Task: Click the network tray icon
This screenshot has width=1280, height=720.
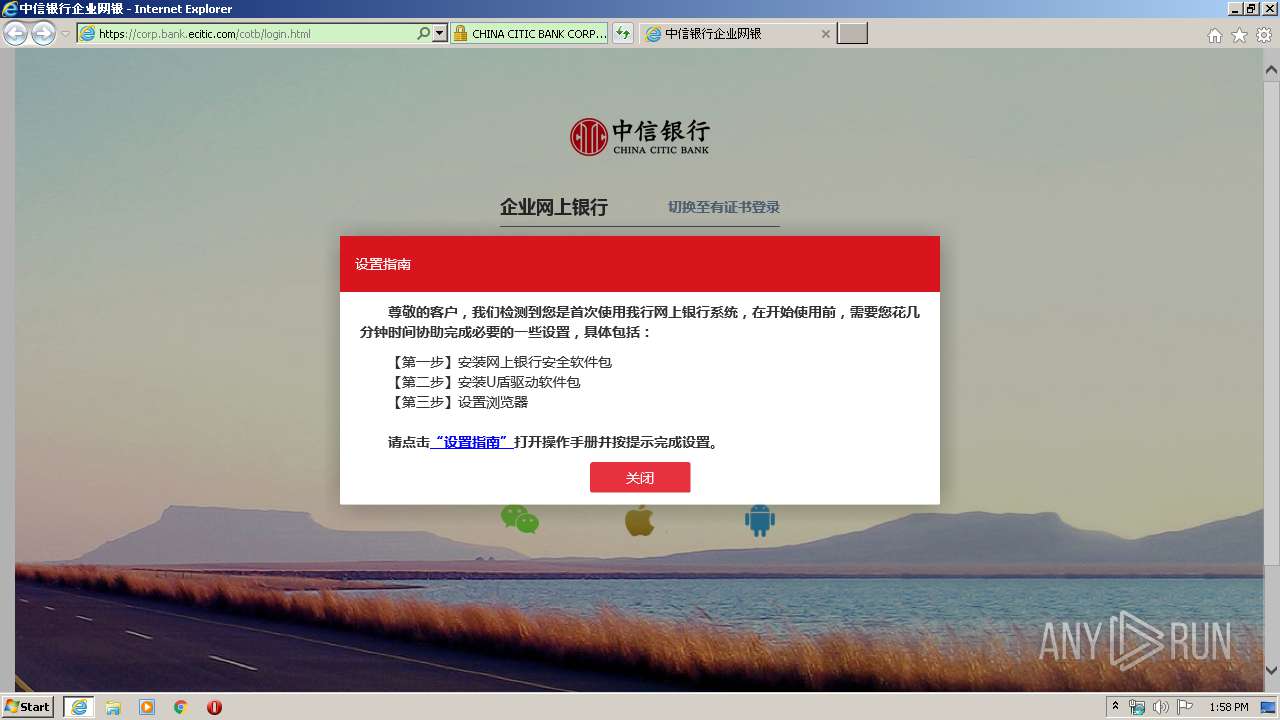Action: [1137, 707]
